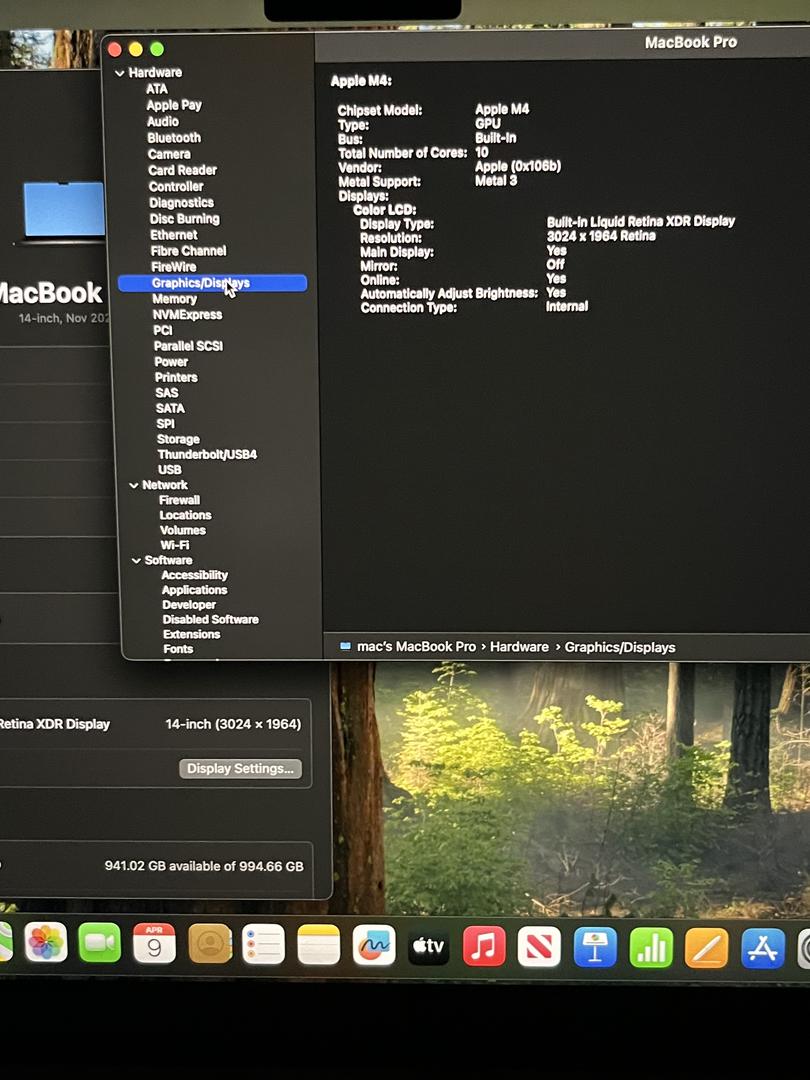Select Wi-Fi under Network
This screenshot has width=810, height=1080.
click(x=174, y=545)
